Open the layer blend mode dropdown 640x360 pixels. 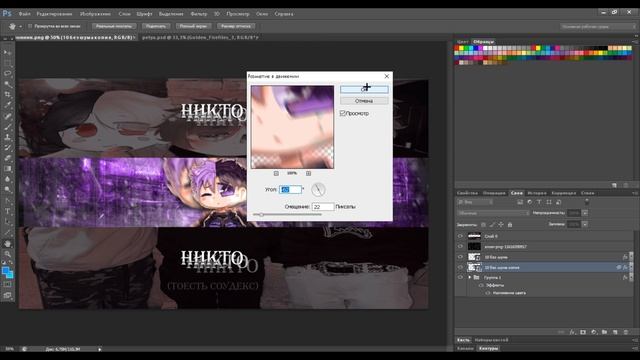(492, 213)
